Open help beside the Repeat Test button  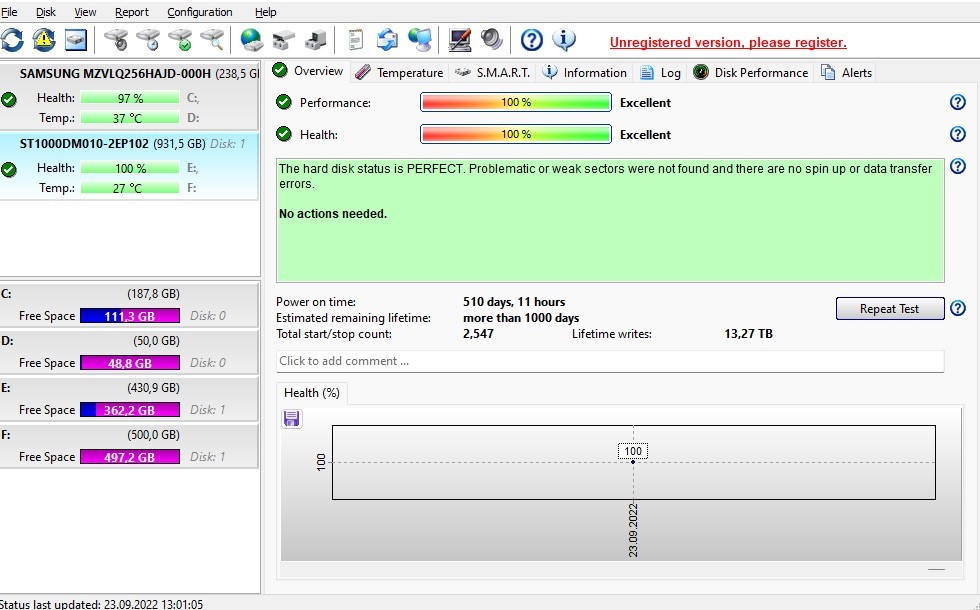[958, 308]
